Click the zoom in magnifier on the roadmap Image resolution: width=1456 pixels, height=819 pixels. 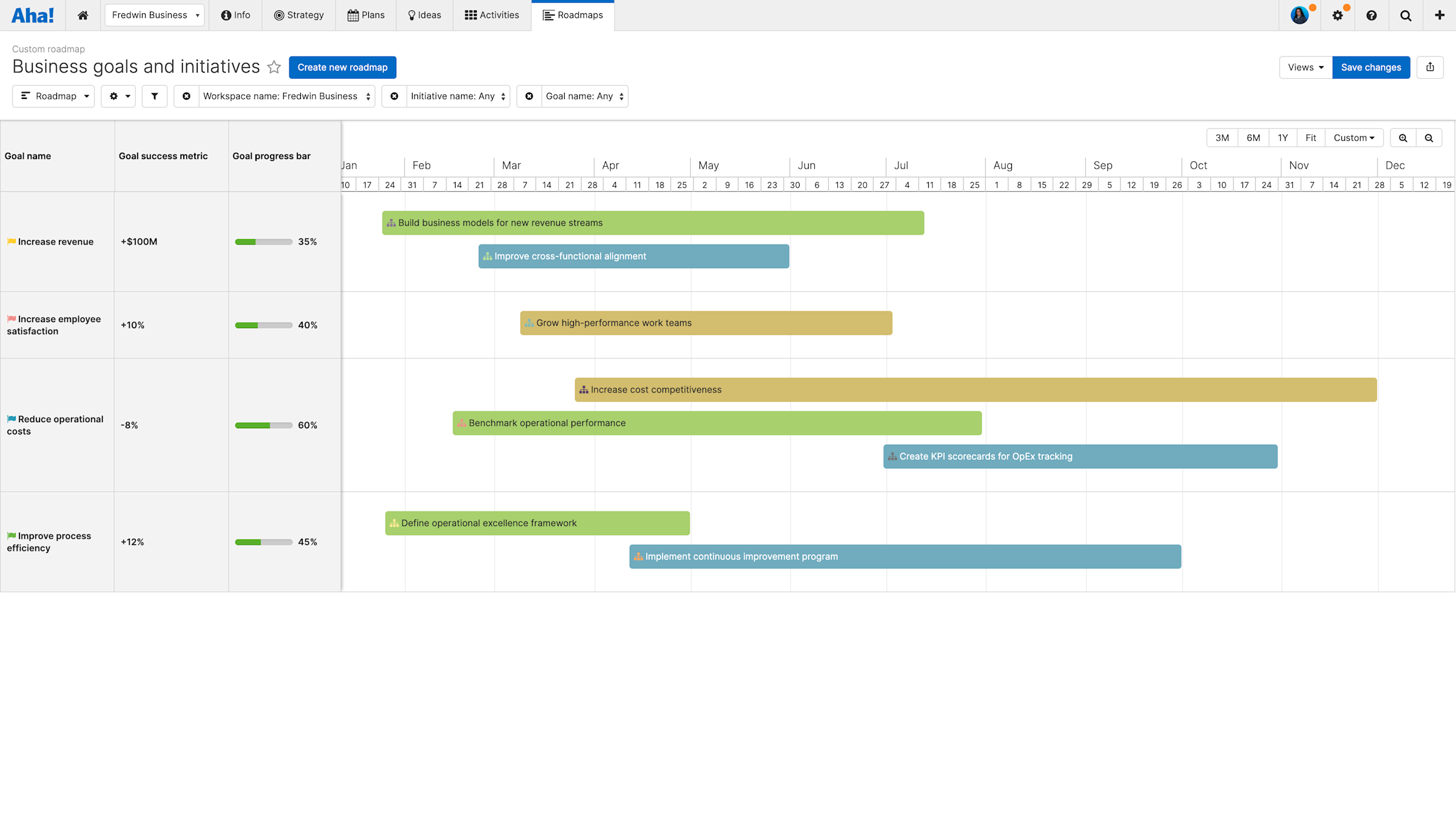[x=1403, y=138]
